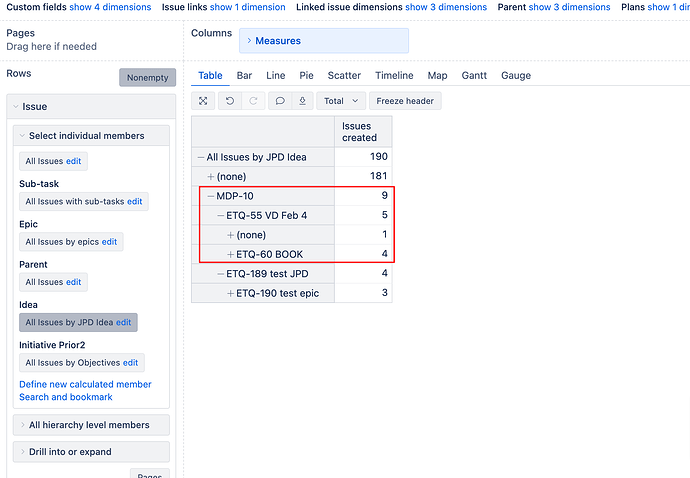Click the value 3 in ETQ-190 row
Screen dimensions: 690x478
point(363,293)
